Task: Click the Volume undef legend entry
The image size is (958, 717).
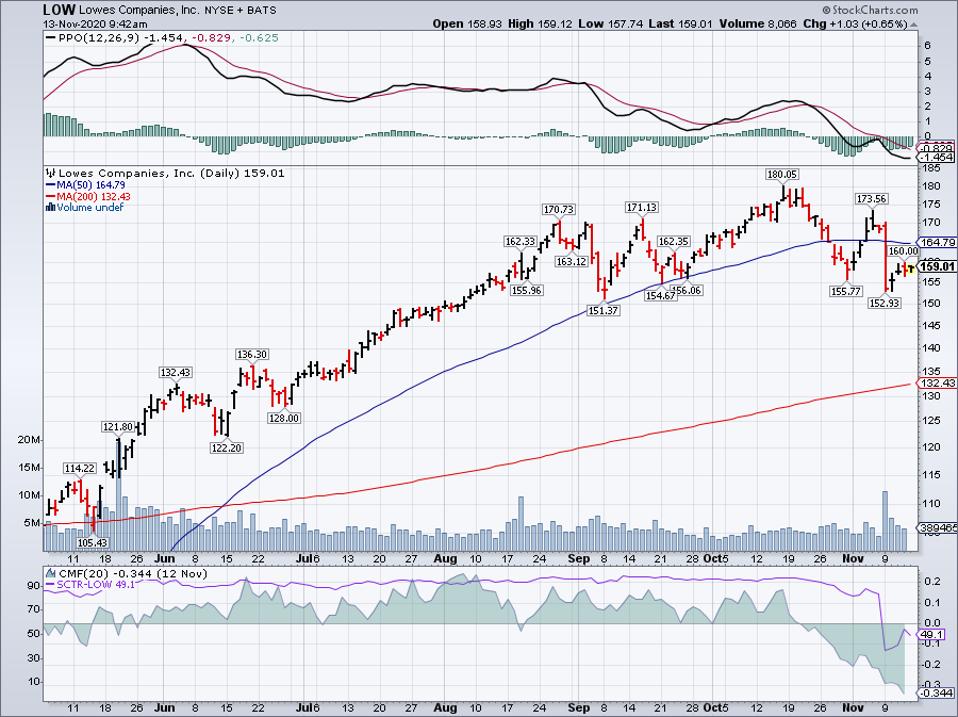Action: point(90,208)
